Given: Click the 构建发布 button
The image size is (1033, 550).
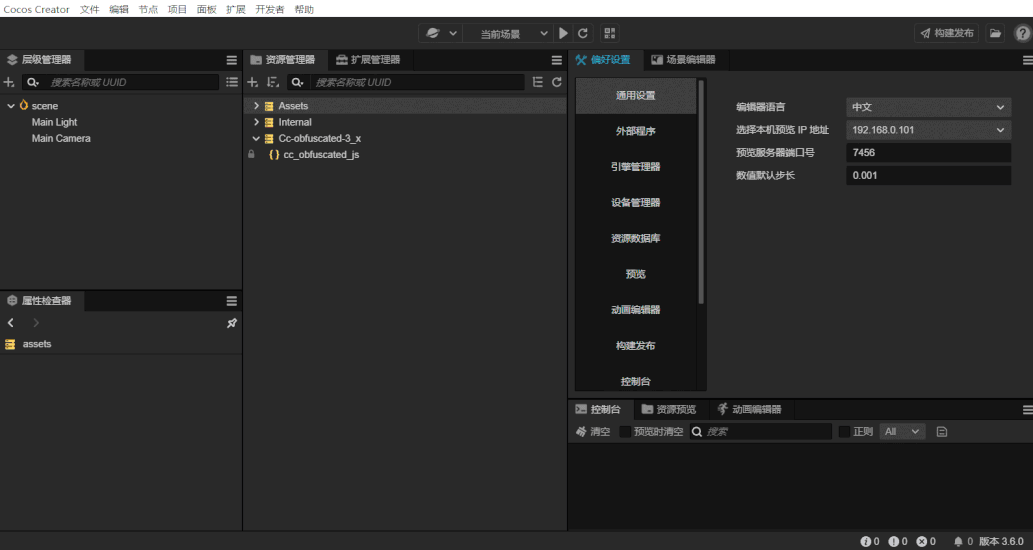Looking at the screenshot, I should (x=947, y=33).
